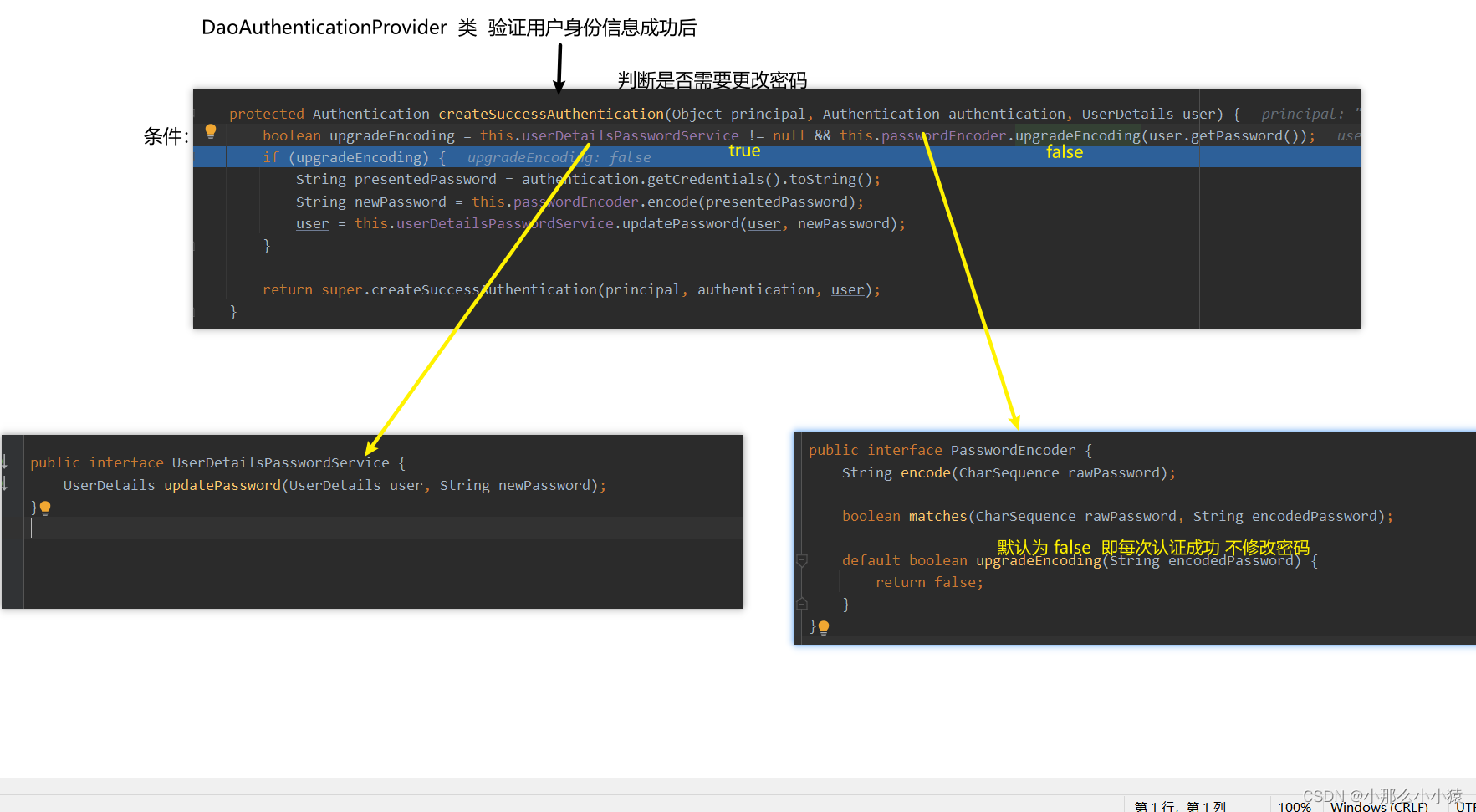
Task: Click the 'return super.createSuccessAuthentication' line
Action: pos(571,289)
